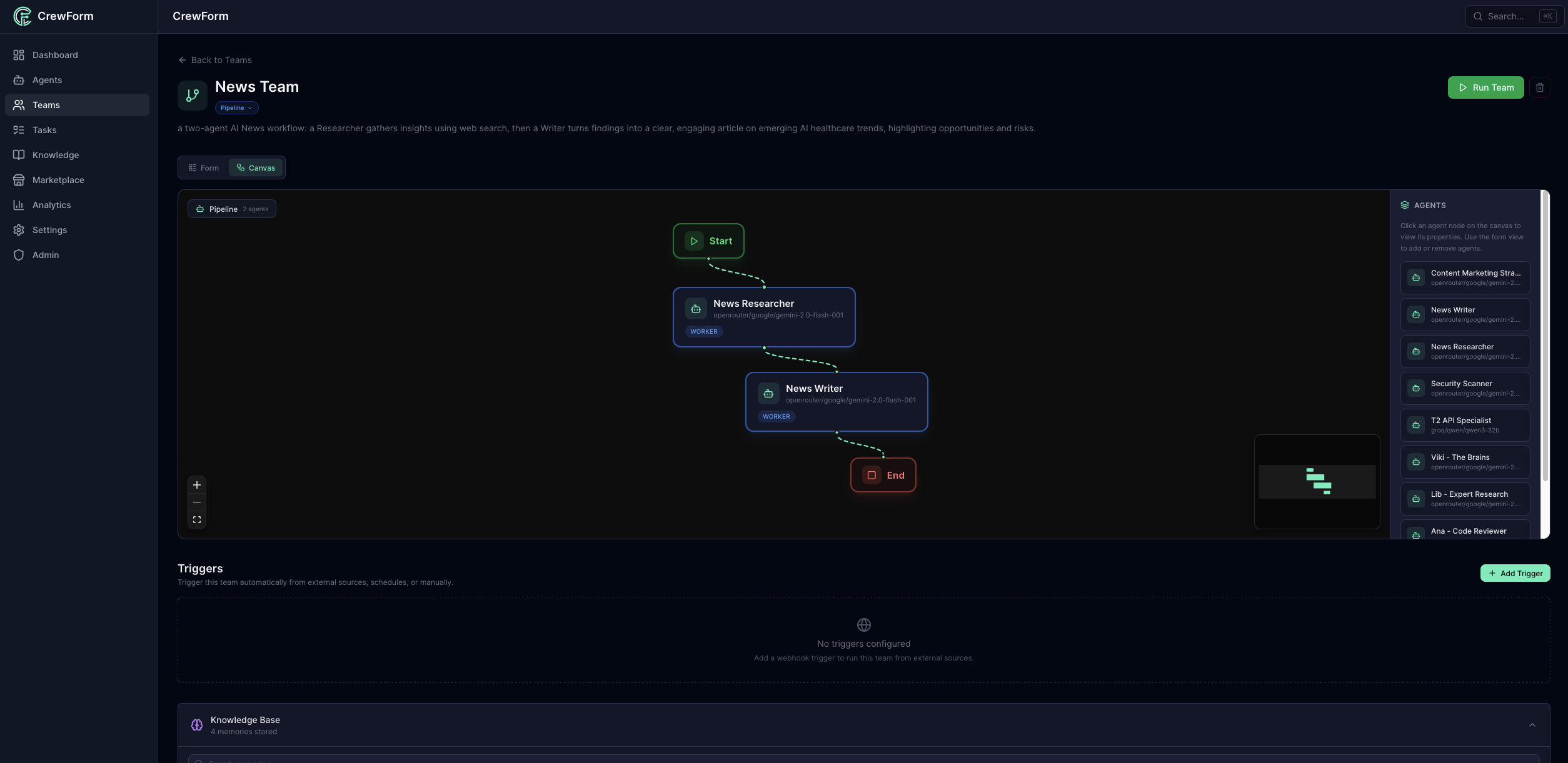
Task: Zoom in on the canvas with plus icon
Action: point(197,485)
